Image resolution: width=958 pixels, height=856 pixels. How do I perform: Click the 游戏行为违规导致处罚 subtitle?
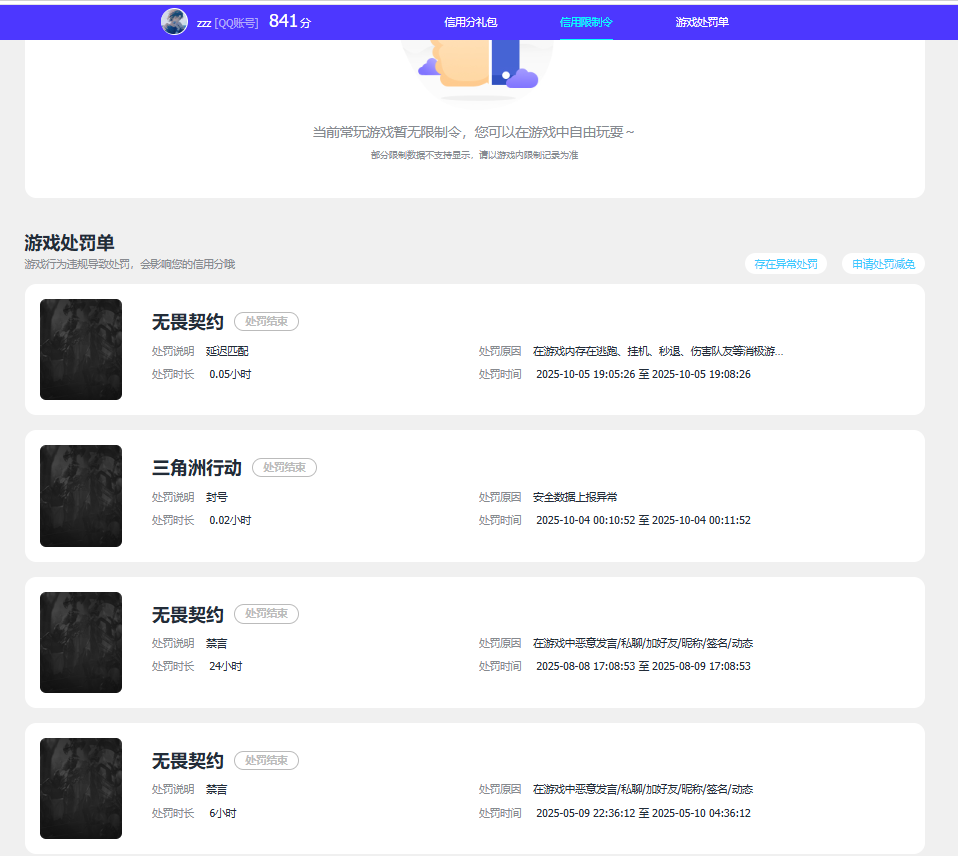coord(130,264)
